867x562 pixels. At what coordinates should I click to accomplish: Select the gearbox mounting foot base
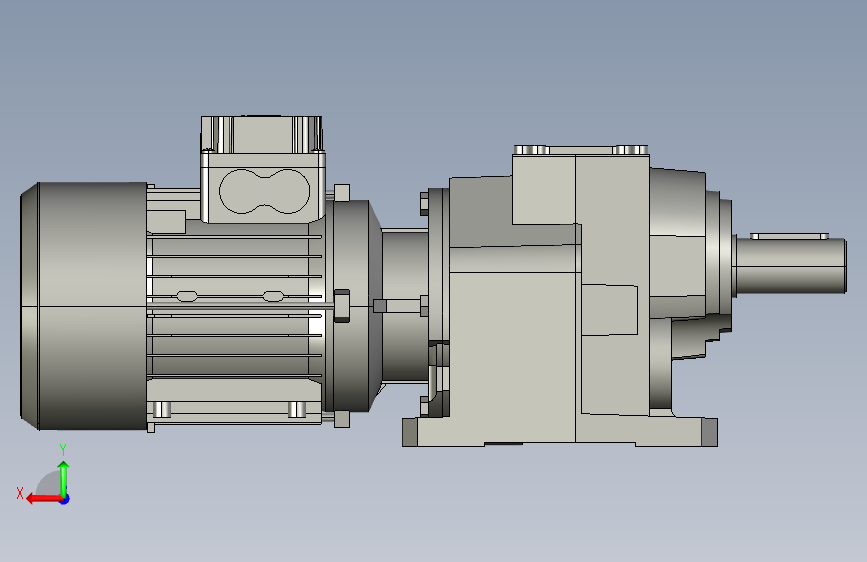pos(560,431)
